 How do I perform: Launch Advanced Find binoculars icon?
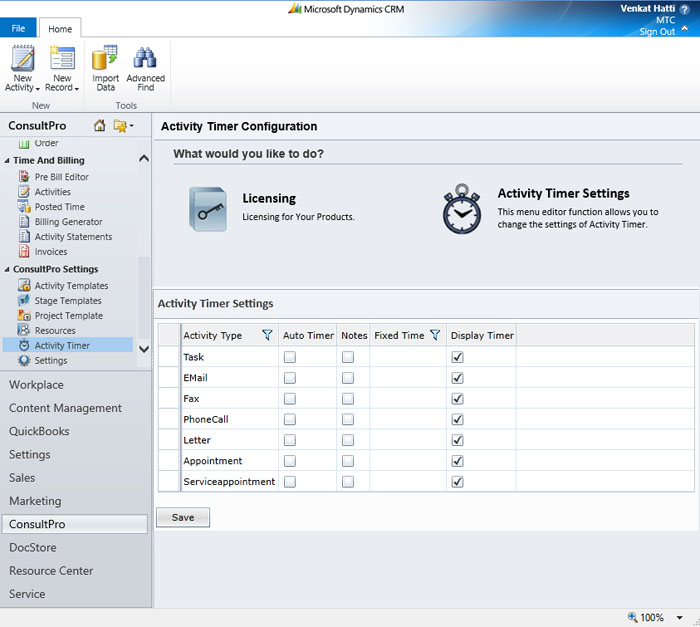(x=145, y=60)
